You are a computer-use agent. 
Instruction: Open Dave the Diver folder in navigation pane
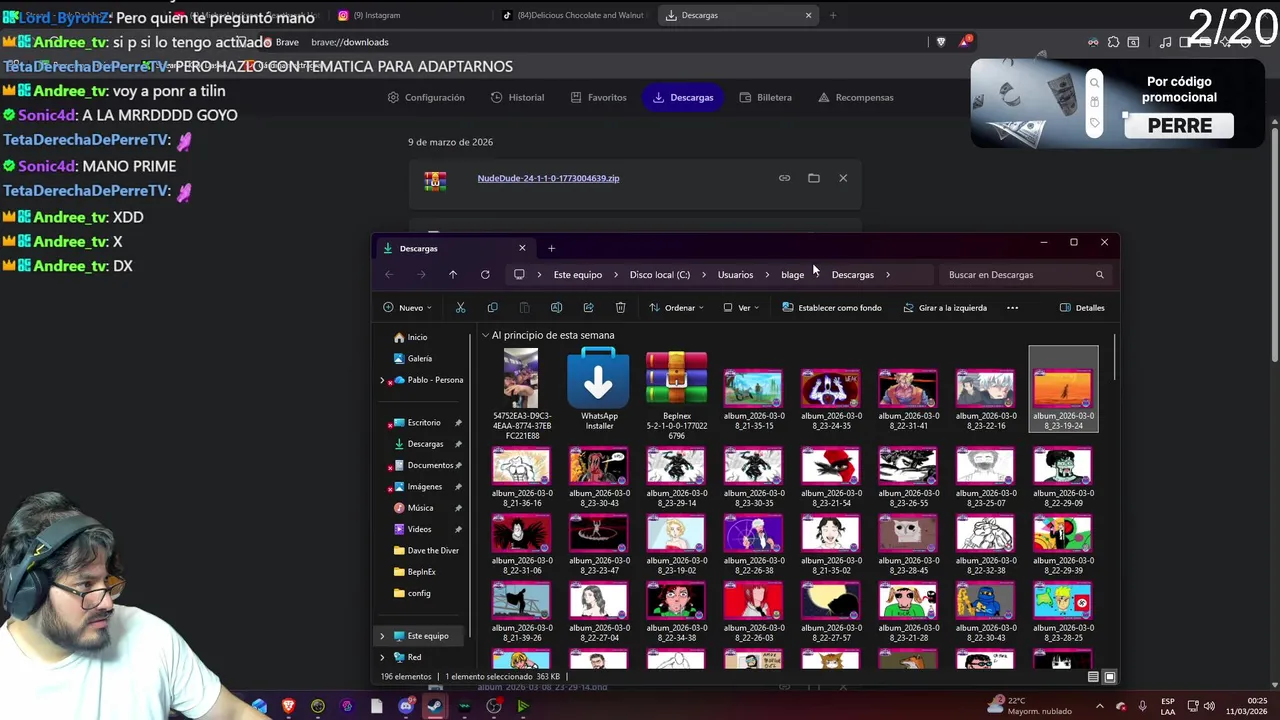coord(433,551)
